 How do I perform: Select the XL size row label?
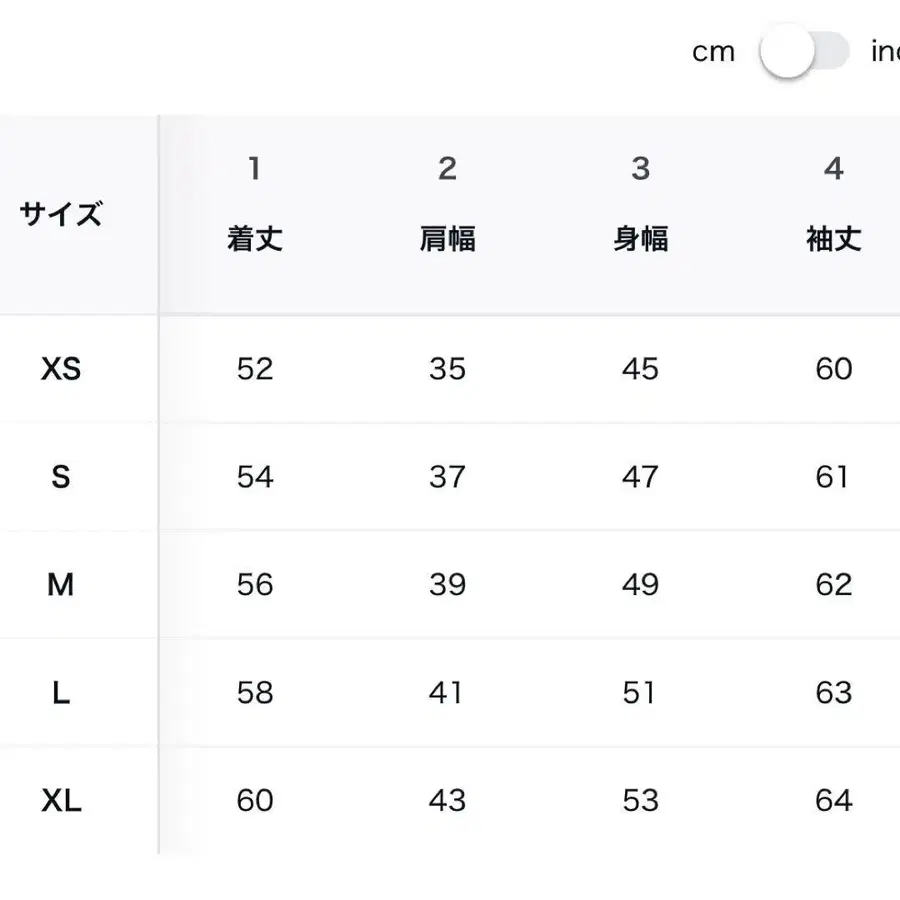pos(60,800)
